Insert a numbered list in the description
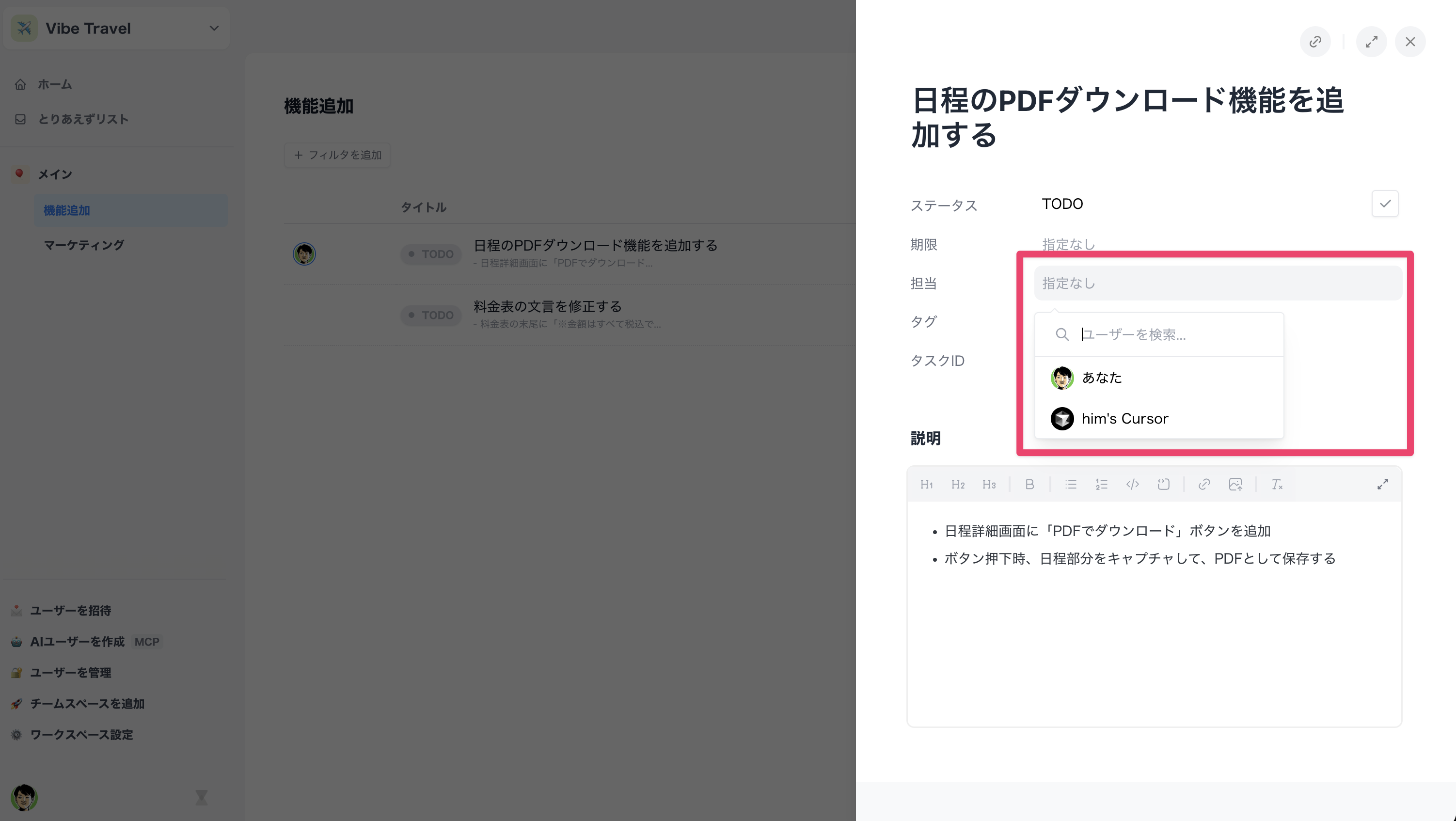Viewport: 1456px width, 821px height. coord(1101,484)
